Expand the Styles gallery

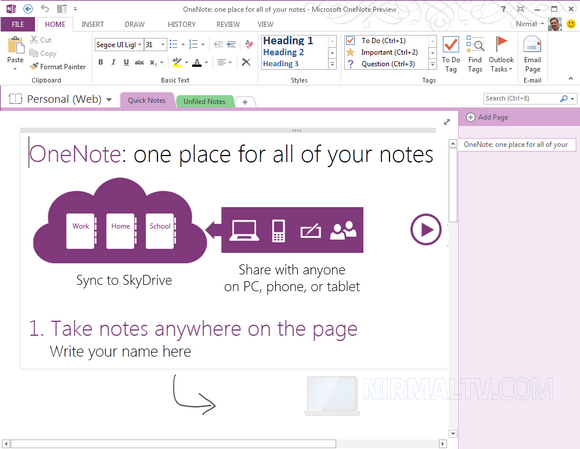[332, 64]
